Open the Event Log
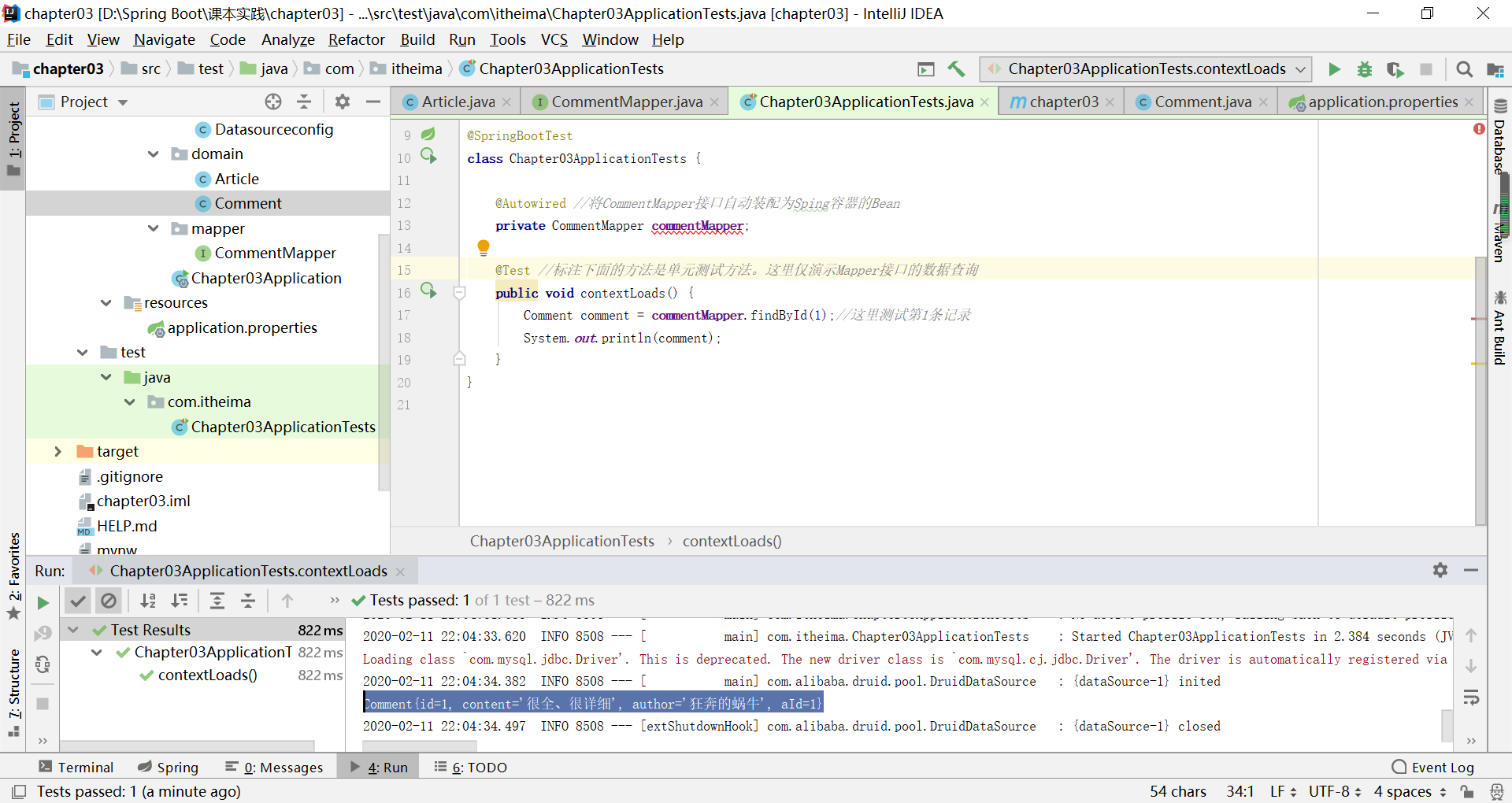 tap(1443, 767)
